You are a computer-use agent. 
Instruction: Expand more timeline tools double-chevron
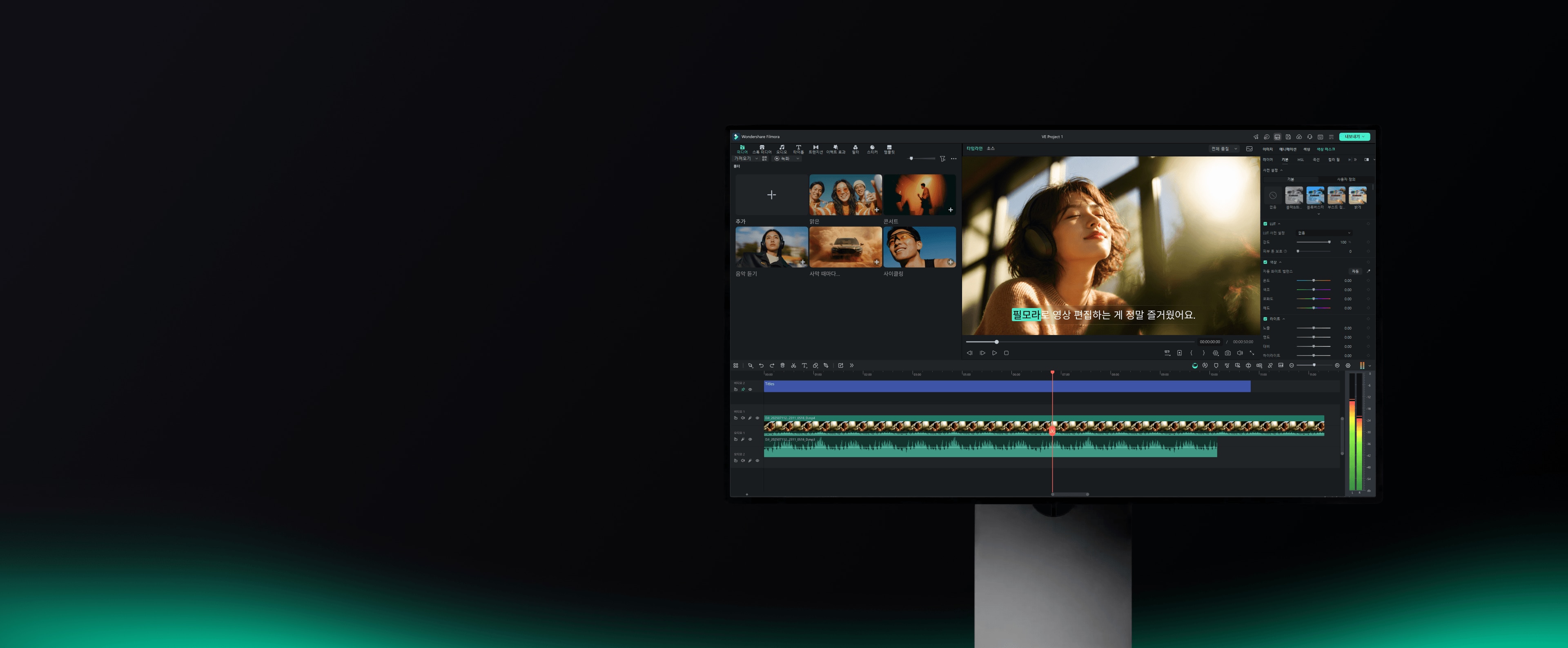[x=851, y=365]
